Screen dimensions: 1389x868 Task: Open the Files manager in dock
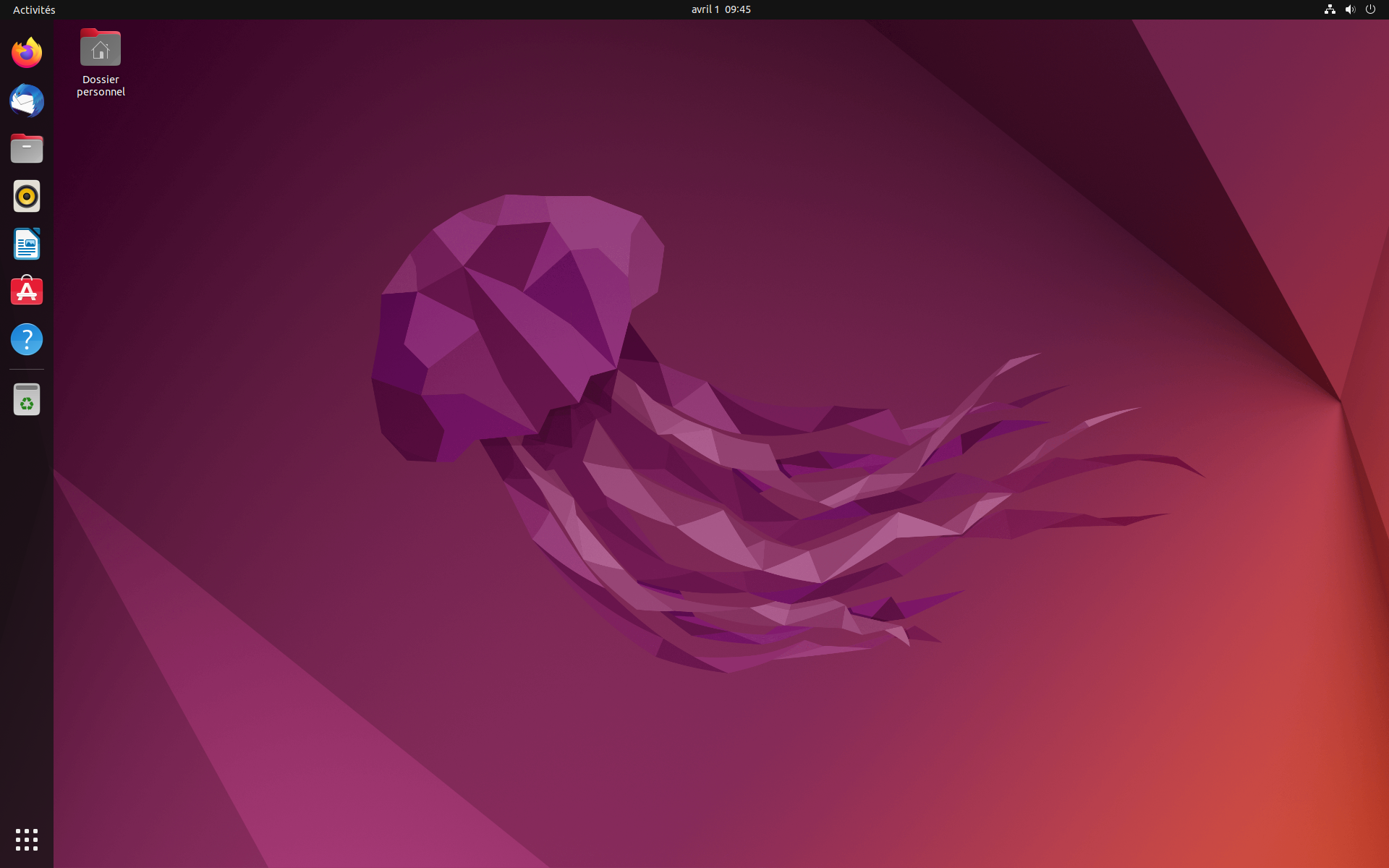27,148
